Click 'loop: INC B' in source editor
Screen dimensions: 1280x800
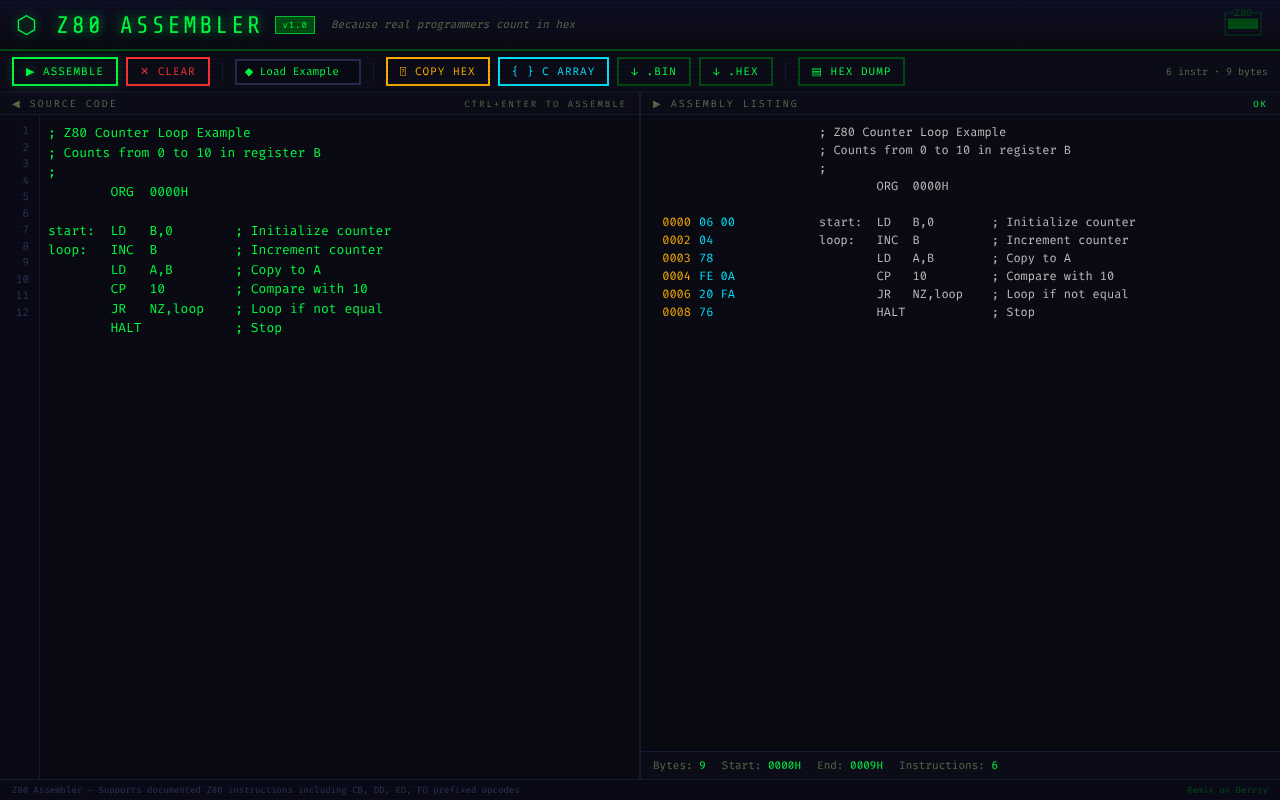(102, 250)
